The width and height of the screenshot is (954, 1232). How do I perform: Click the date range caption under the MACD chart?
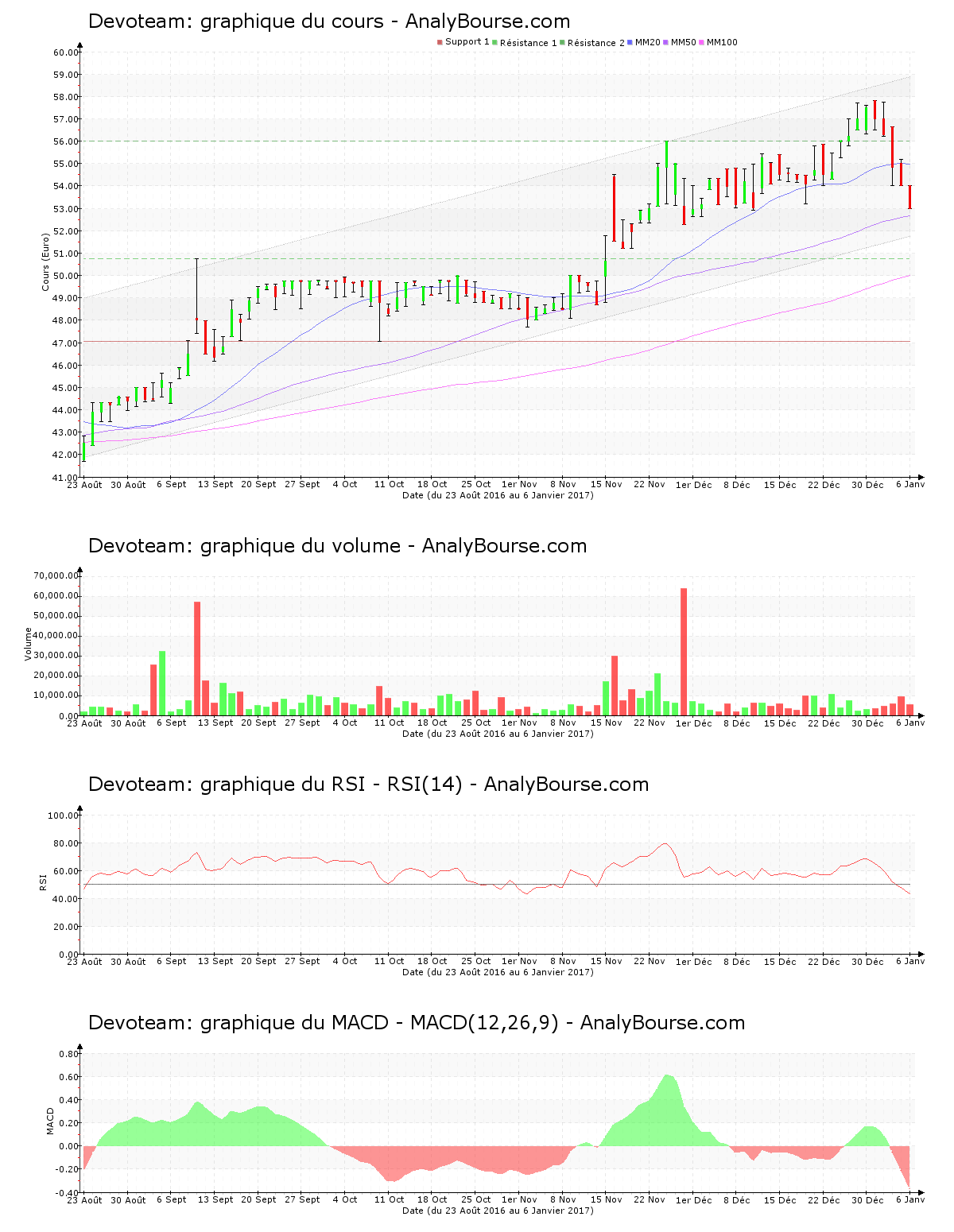pyautogui.click(x=498, y=1211)
